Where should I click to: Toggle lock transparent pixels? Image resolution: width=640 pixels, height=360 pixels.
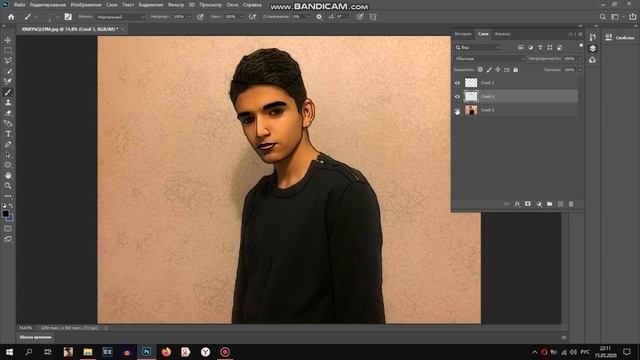point(480,70)
